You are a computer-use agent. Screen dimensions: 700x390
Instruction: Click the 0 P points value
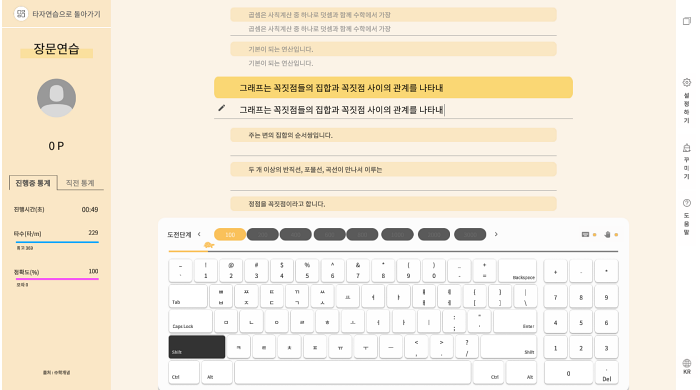56,146
